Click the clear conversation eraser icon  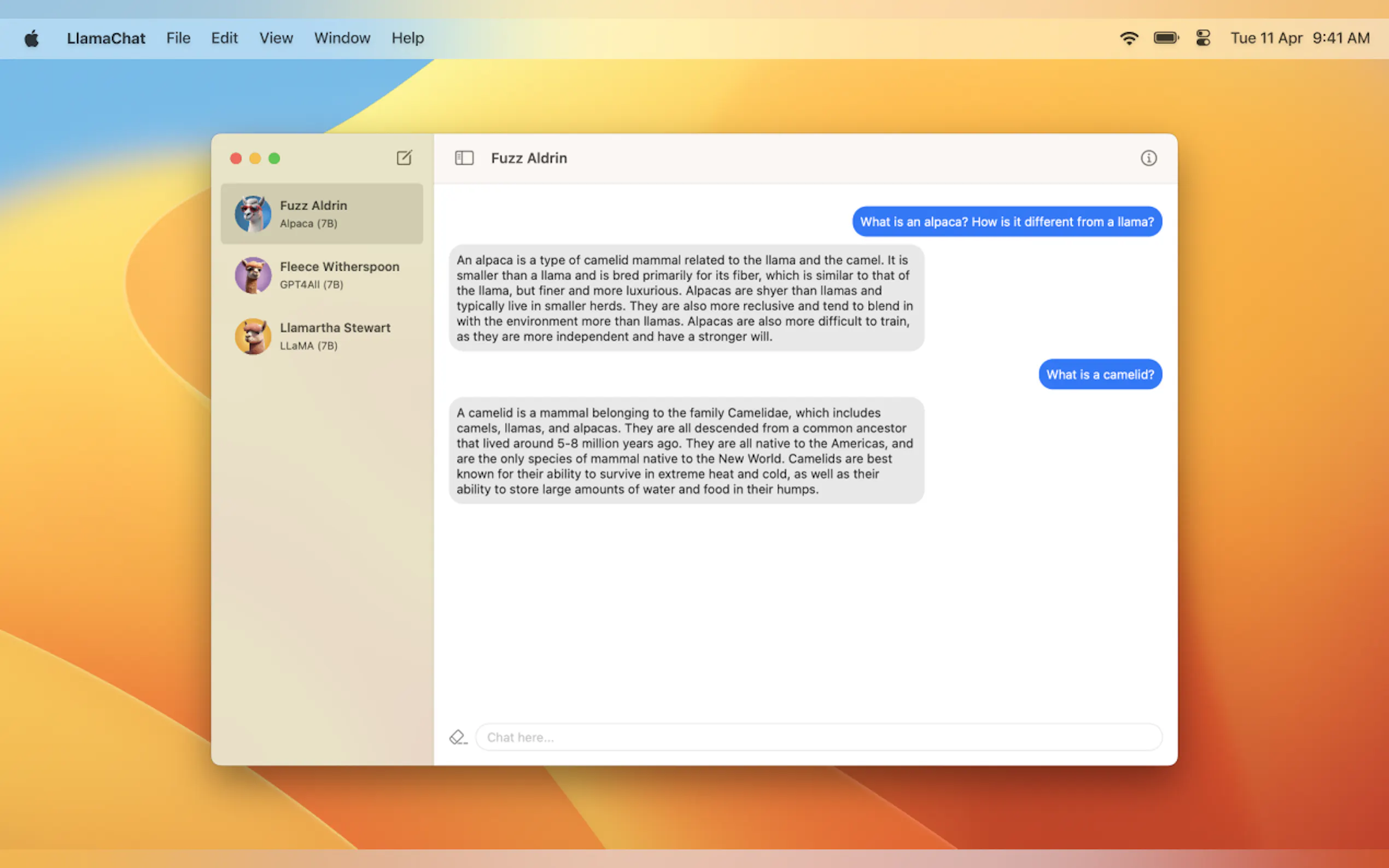(458, 737)
